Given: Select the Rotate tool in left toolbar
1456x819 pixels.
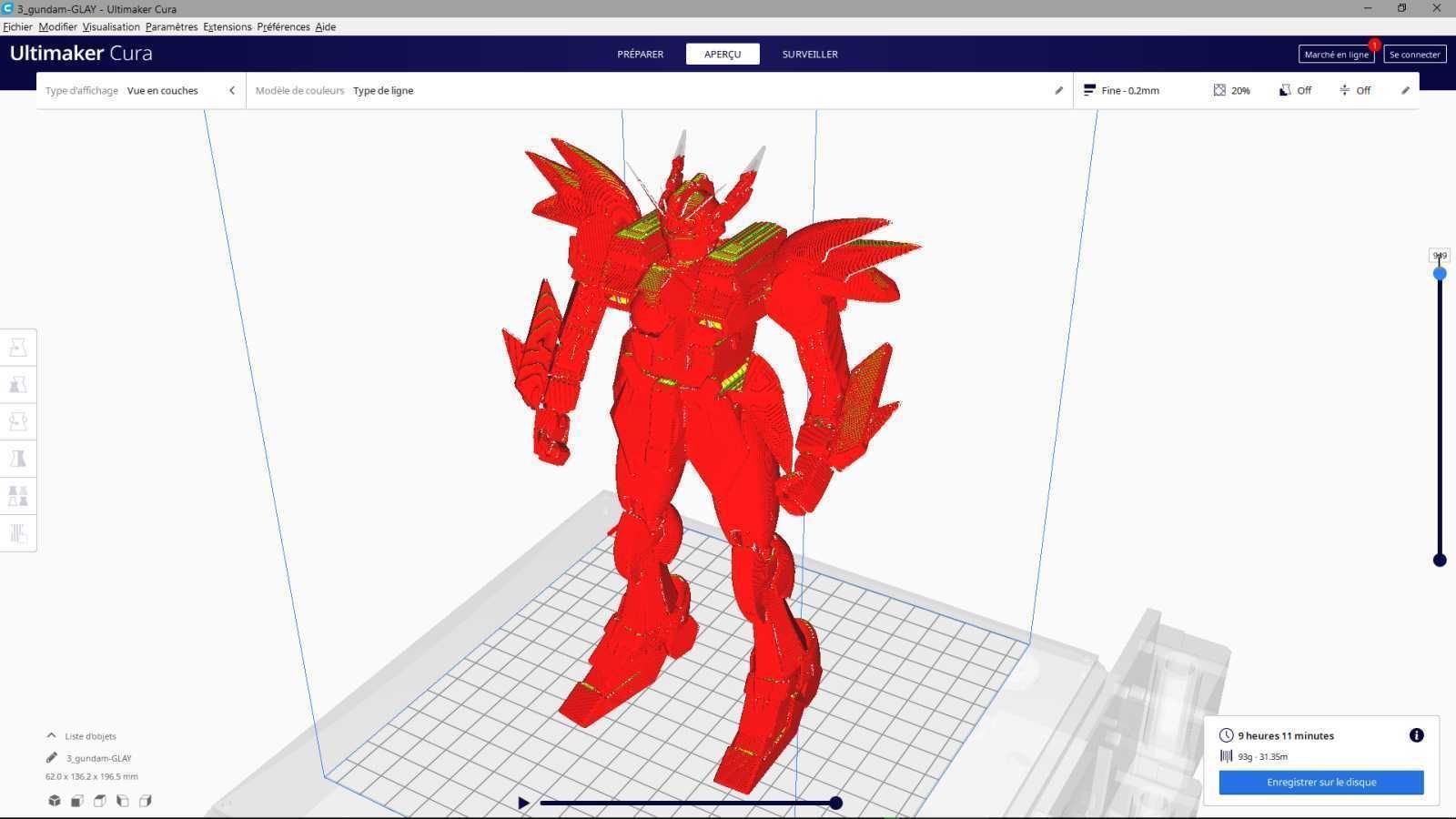Looking at the screenshot, I should point(18,422).
